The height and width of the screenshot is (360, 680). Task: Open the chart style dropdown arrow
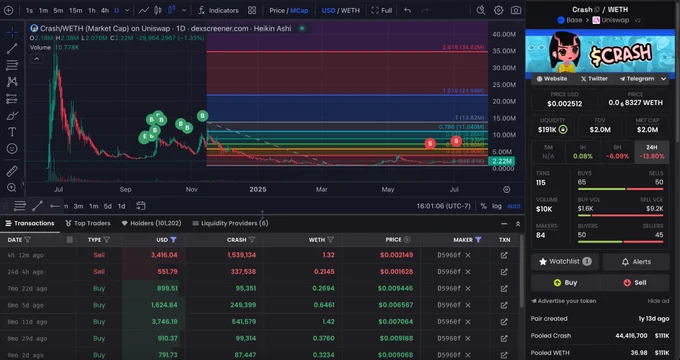click(x=184, y=10)
